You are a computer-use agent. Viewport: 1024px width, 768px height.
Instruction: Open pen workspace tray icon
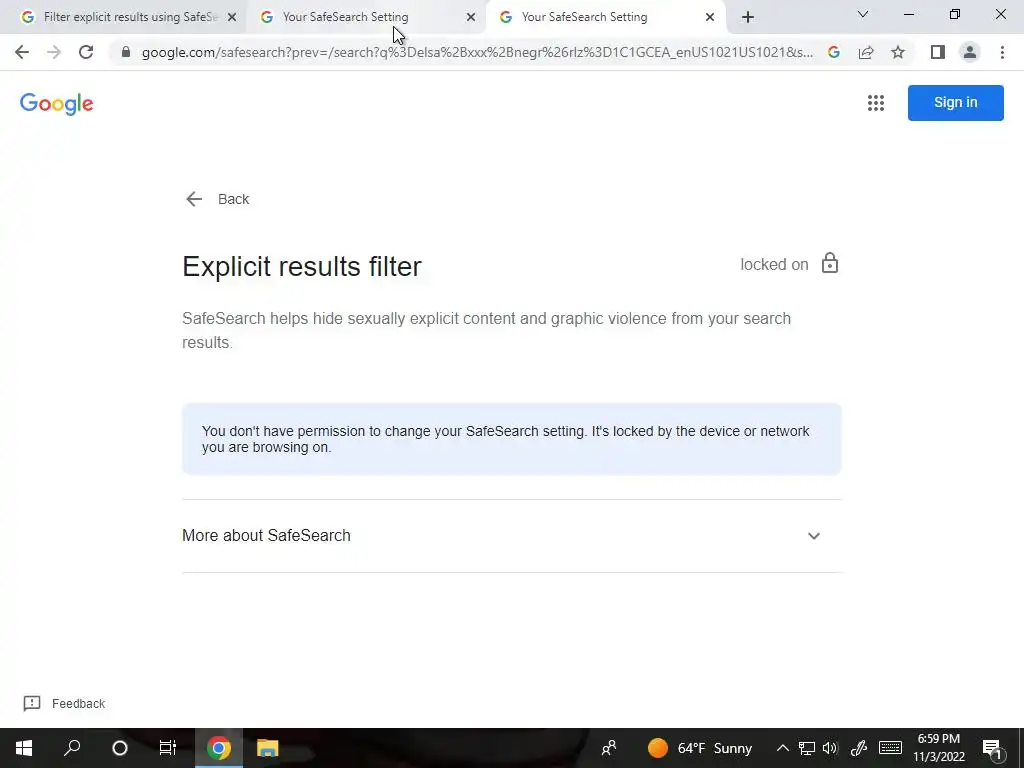pos(859,748)
